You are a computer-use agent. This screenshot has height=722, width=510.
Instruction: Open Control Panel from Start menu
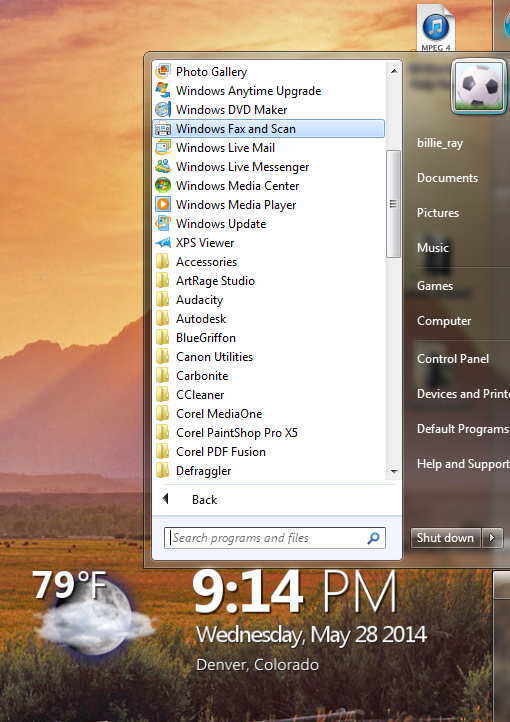[x=453, y=359]
